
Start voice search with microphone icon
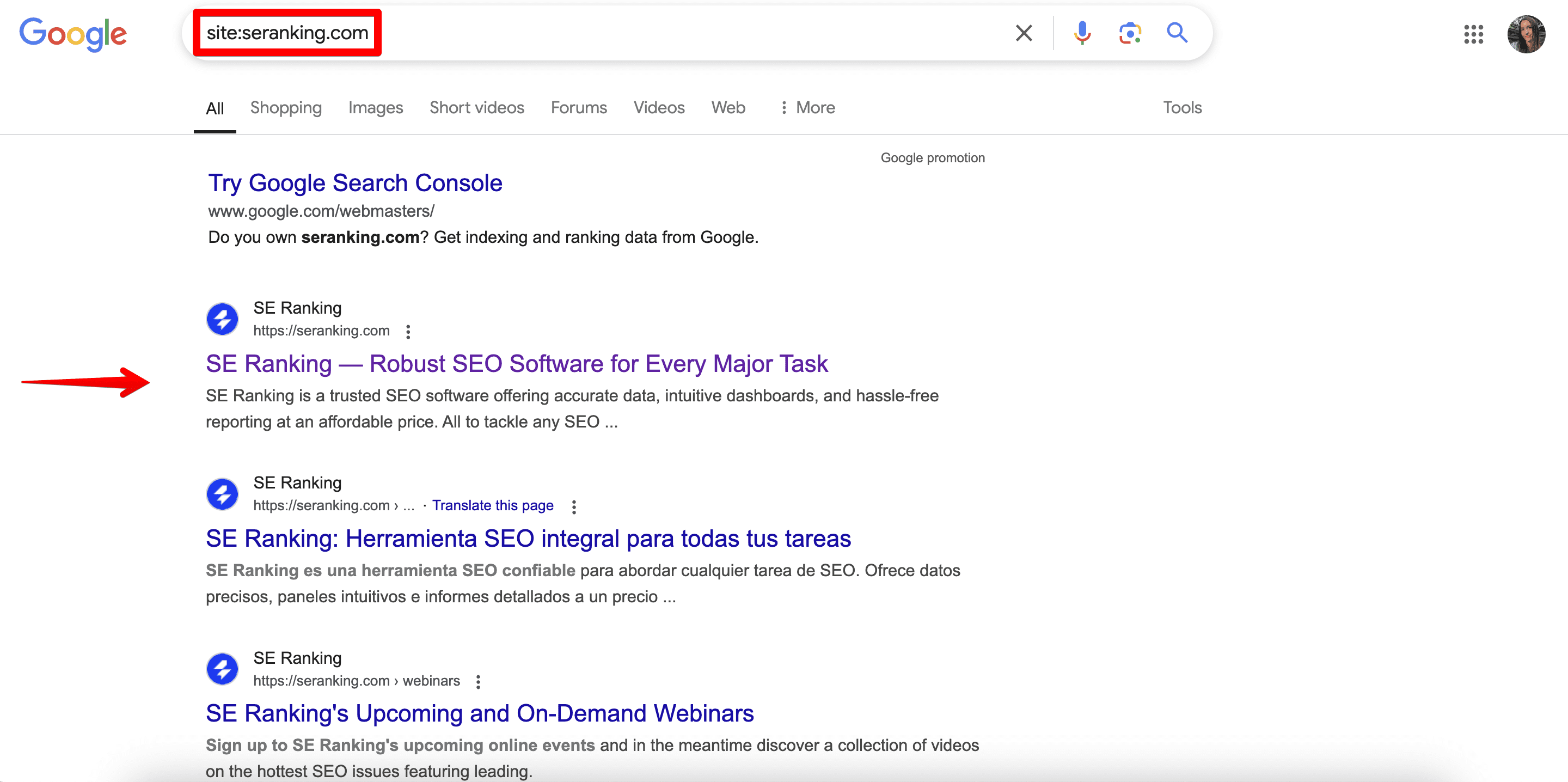pyautogui.click(x=1082, y=33)
